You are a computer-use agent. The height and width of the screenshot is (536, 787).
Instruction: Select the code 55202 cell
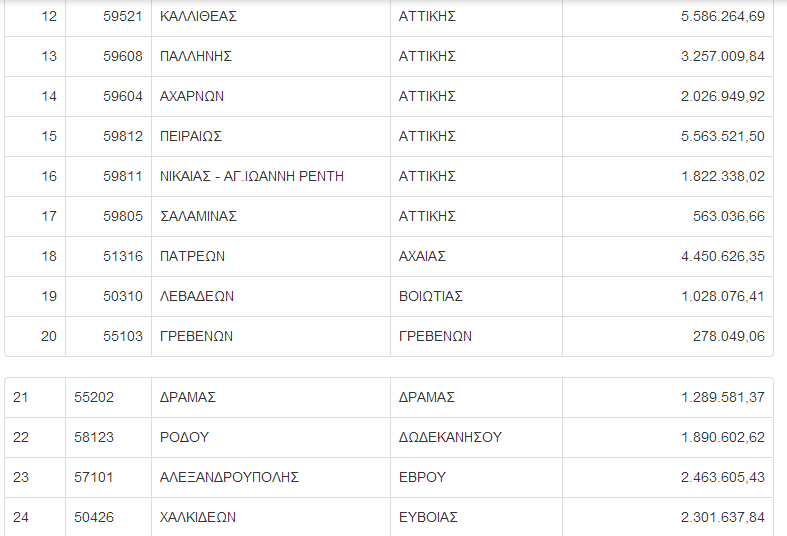(x=94, y=397)
